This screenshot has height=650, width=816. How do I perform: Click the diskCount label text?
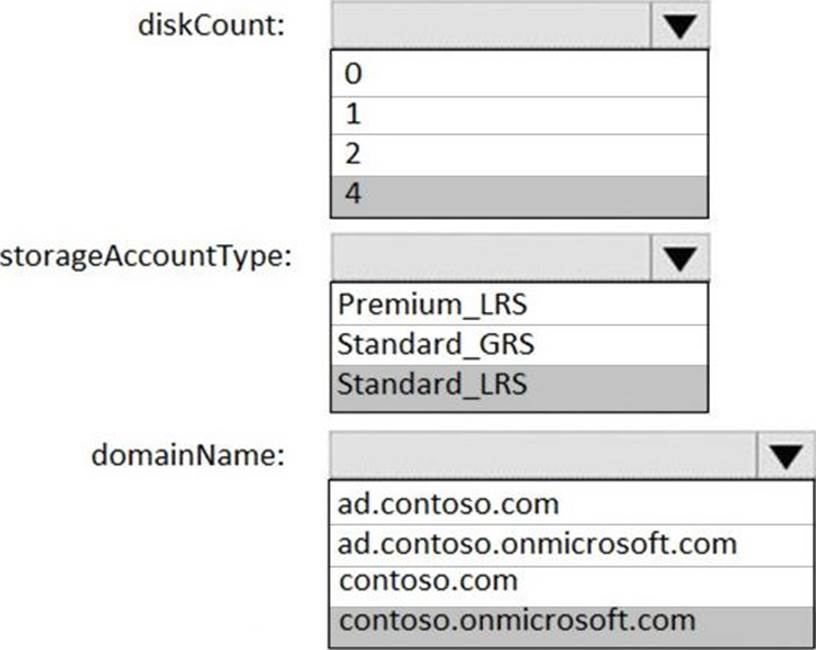tap(211, 25)
